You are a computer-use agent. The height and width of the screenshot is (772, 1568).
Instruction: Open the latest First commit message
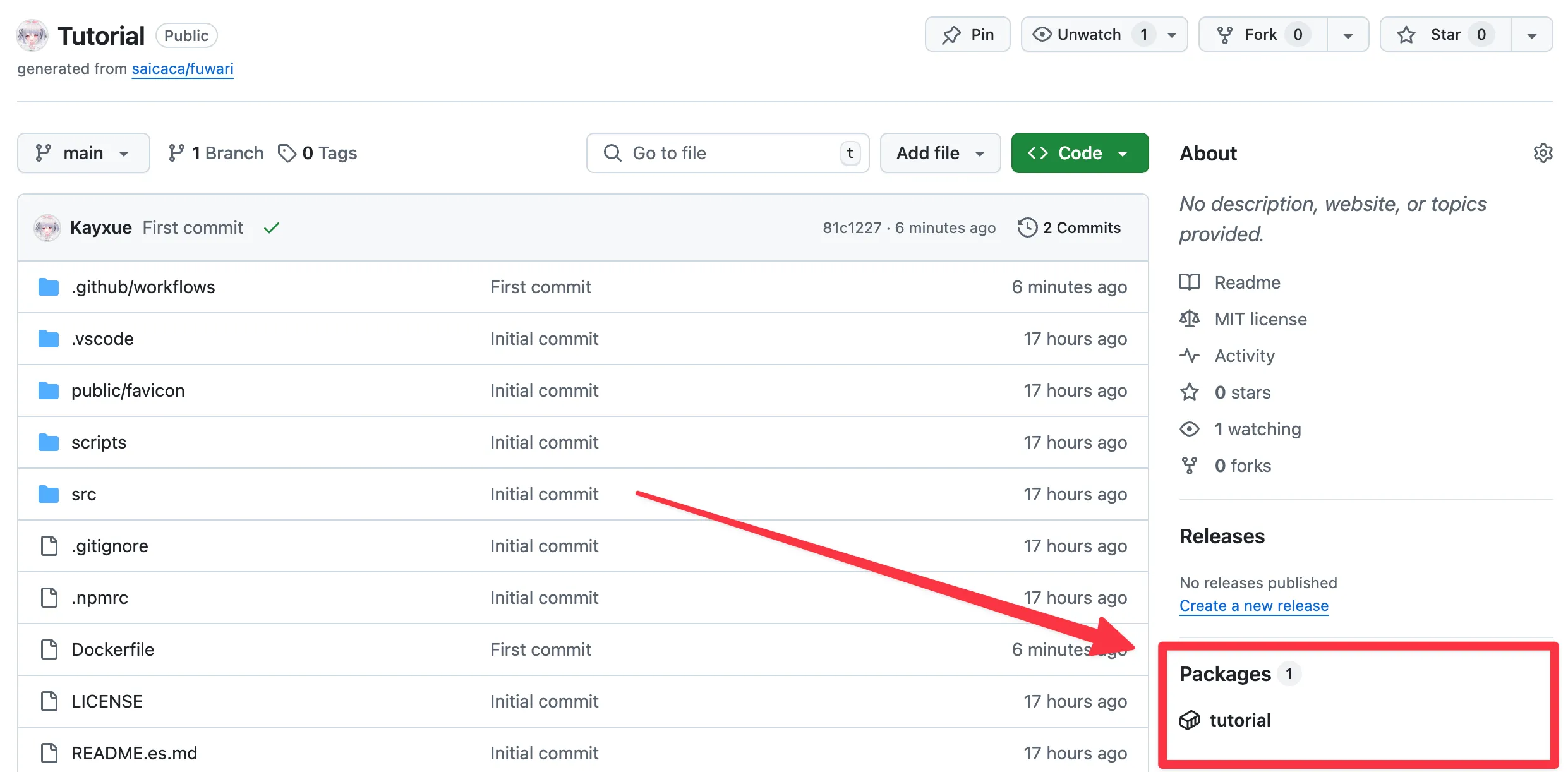193,227
